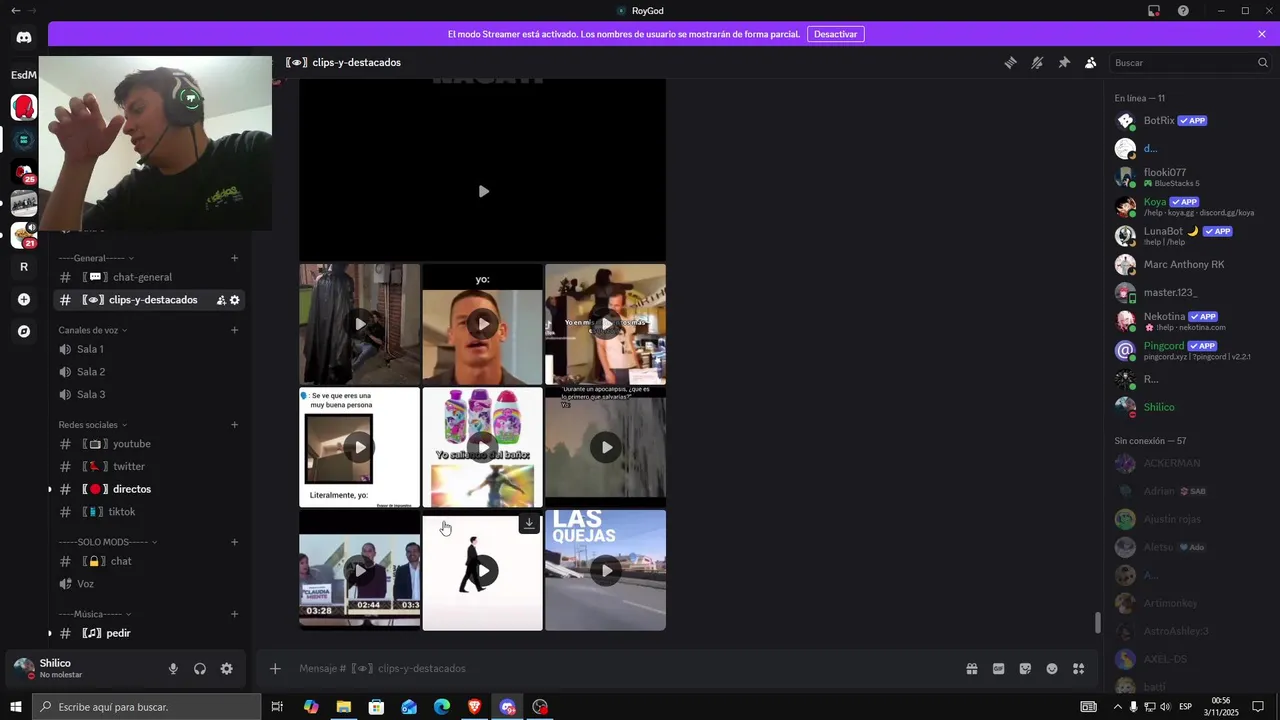Create channel in Música category
Image resolution: width=1280 pixels, height=720 pixels.
(x=235, y=614)
